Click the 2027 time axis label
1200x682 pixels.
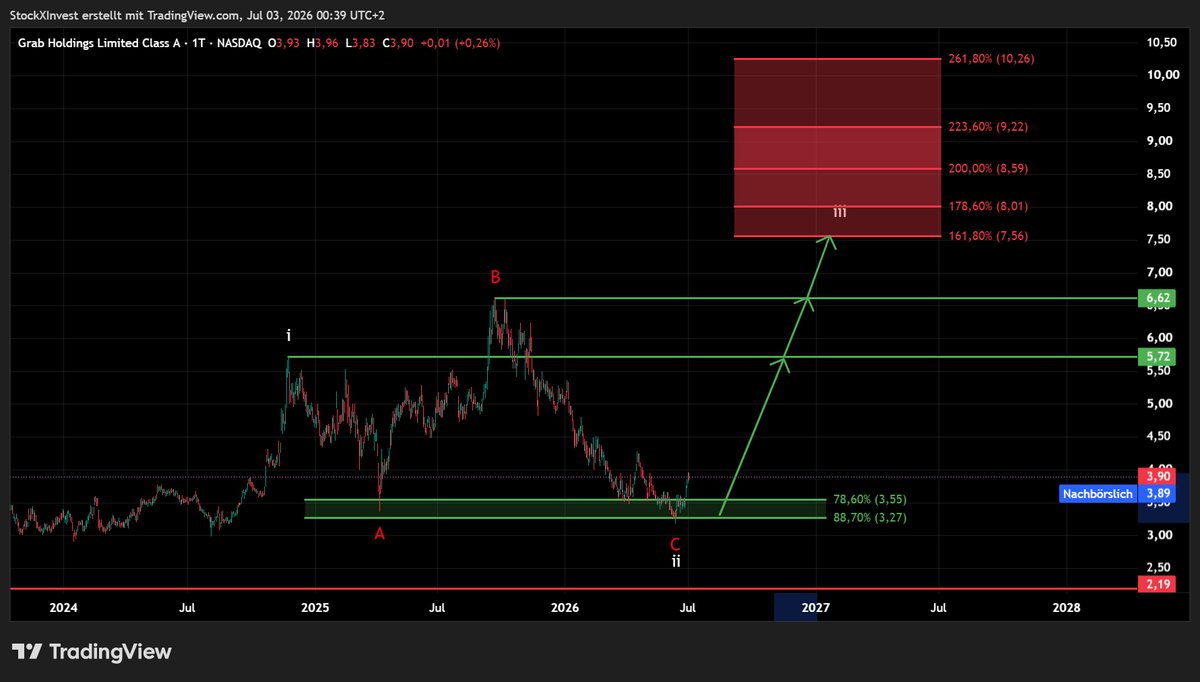816,607
